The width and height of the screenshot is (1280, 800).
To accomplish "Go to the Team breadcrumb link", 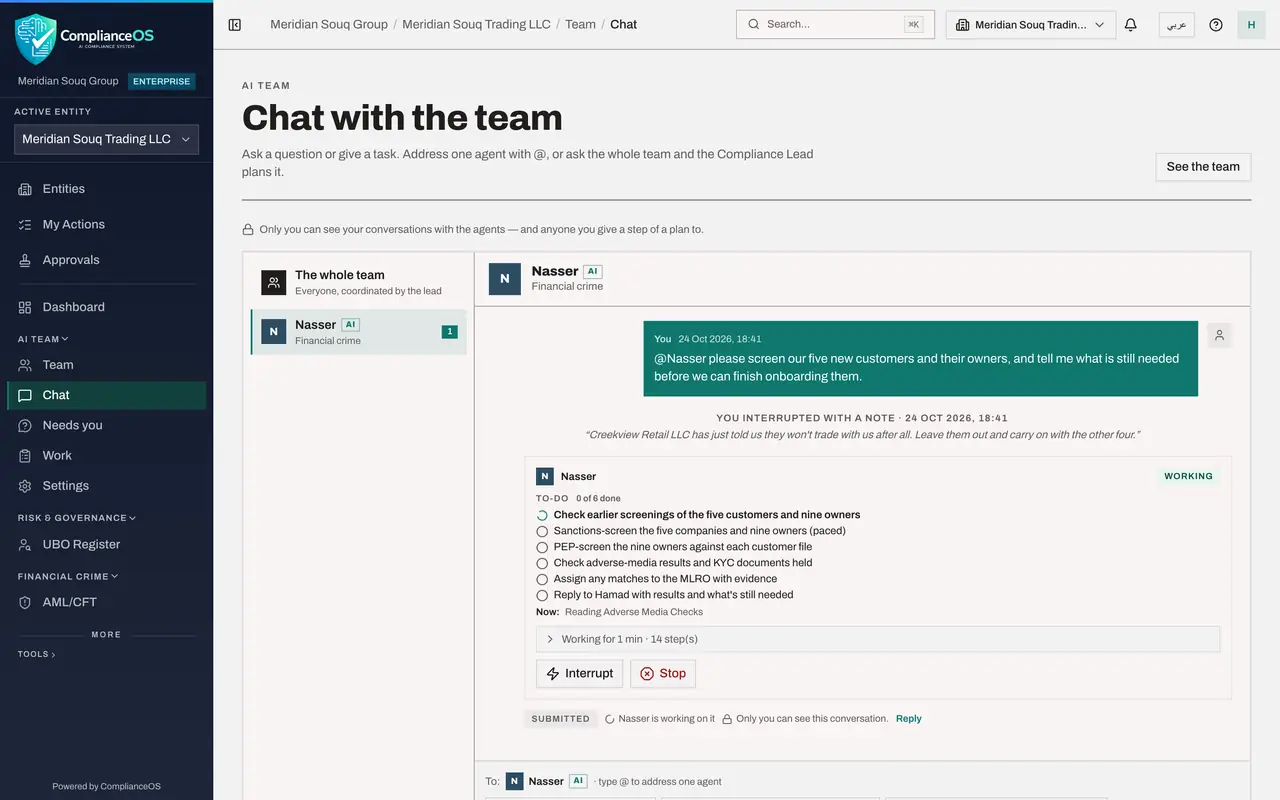I will tap(580, 24).
